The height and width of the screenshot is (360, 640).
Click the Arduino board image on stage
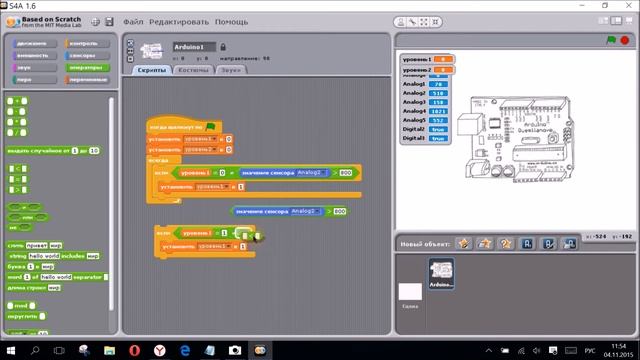pyautogui.click(x=516, y=139)
